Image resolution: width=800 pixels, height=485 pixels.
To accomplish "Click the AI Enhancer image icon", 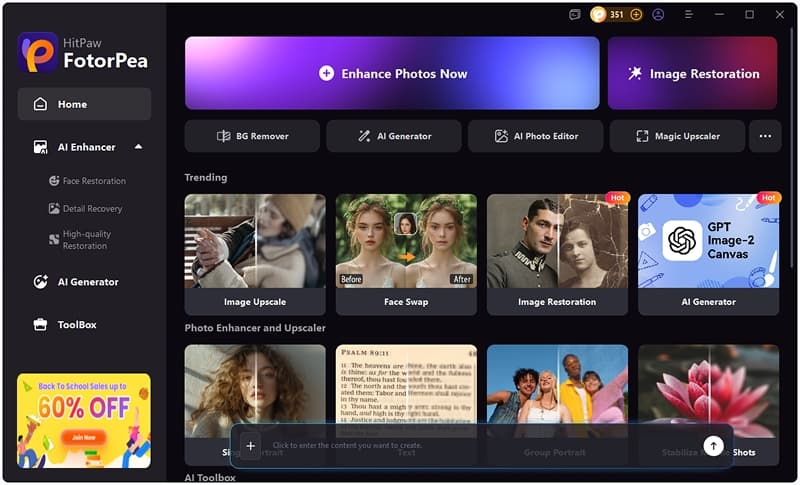I will click(x=40, y=147).
